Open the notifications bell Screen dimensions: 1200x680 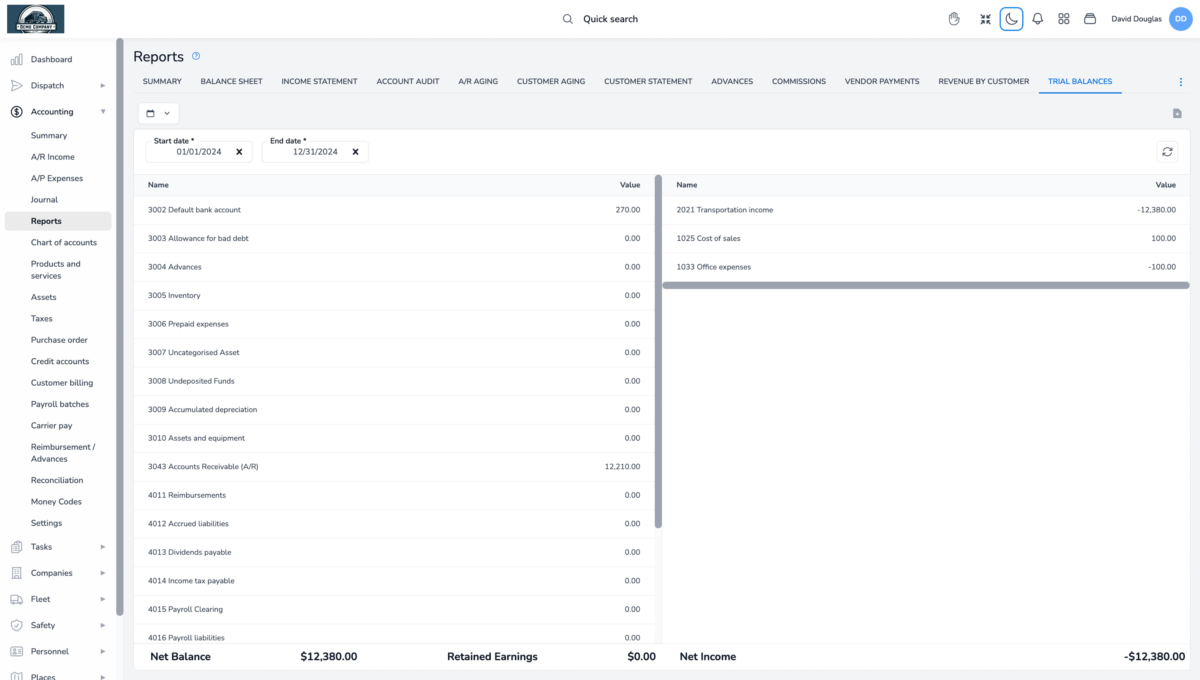point(1037,19)
